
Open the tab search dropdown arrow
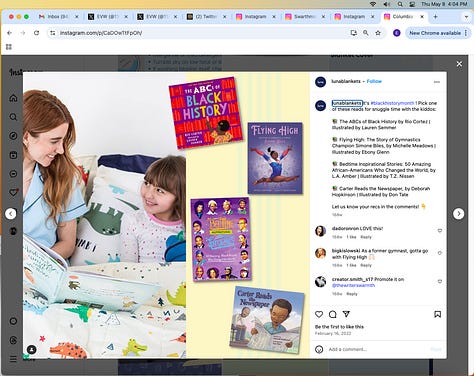[x=466, y=17]
